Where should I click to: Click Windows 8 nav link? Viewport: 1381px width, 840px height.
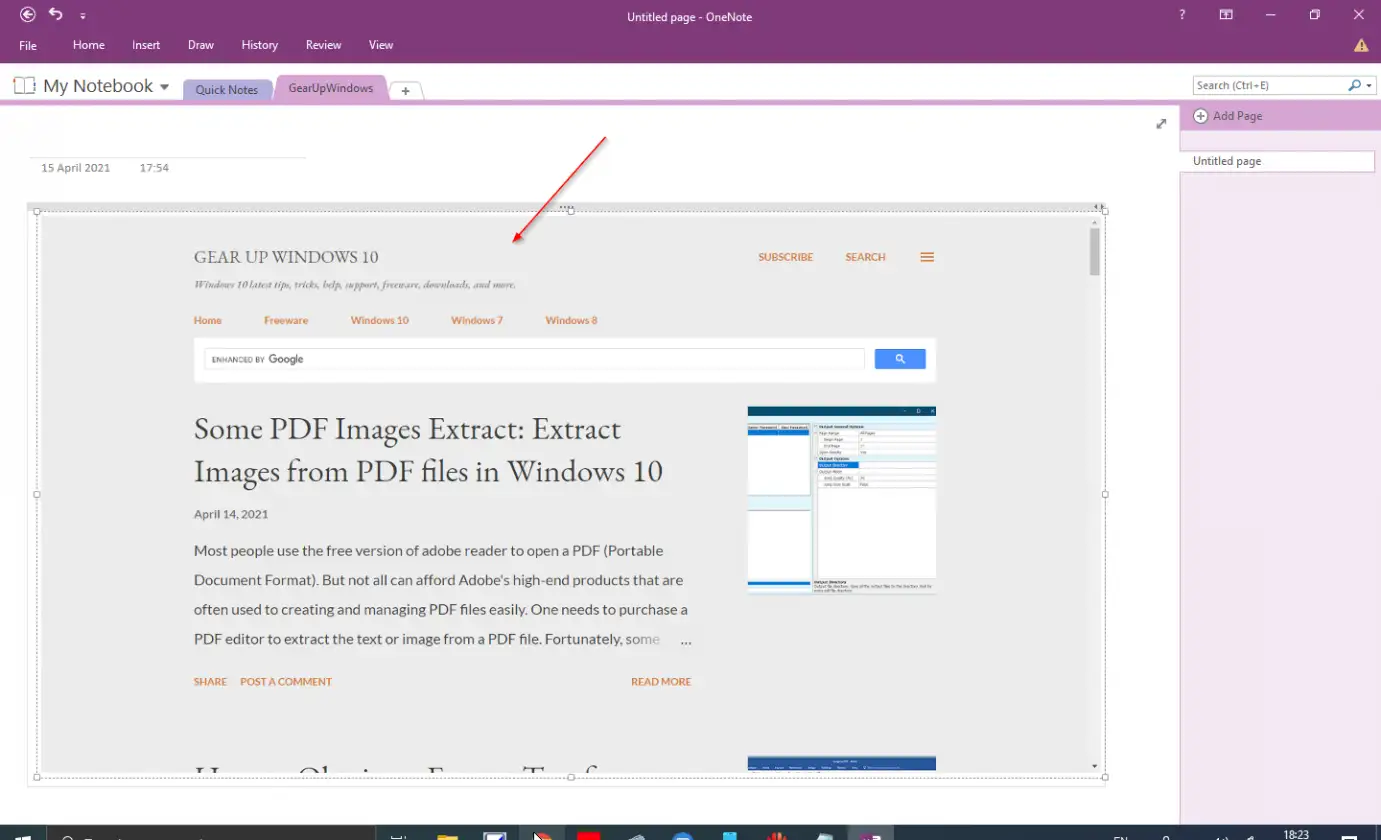[571, 320]
